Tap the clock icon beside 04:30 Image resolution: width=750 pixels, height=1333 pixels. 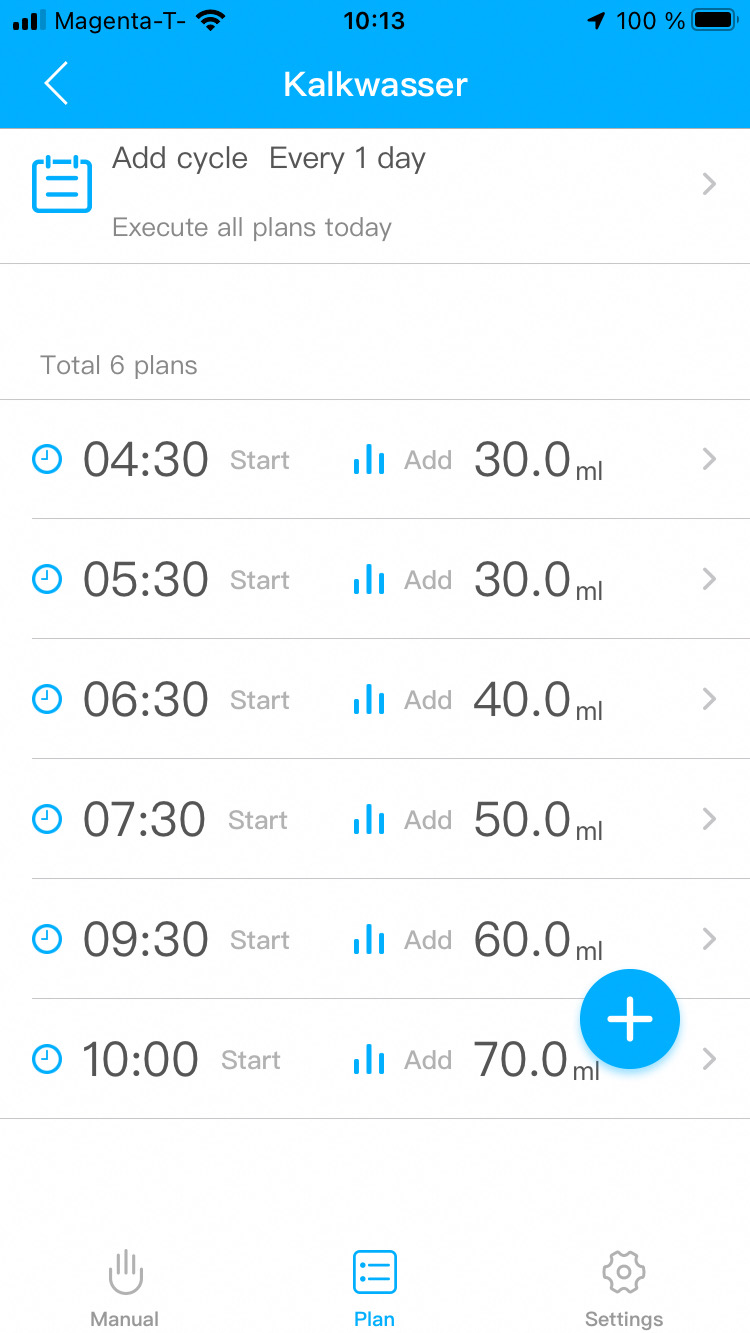point(47,459)
